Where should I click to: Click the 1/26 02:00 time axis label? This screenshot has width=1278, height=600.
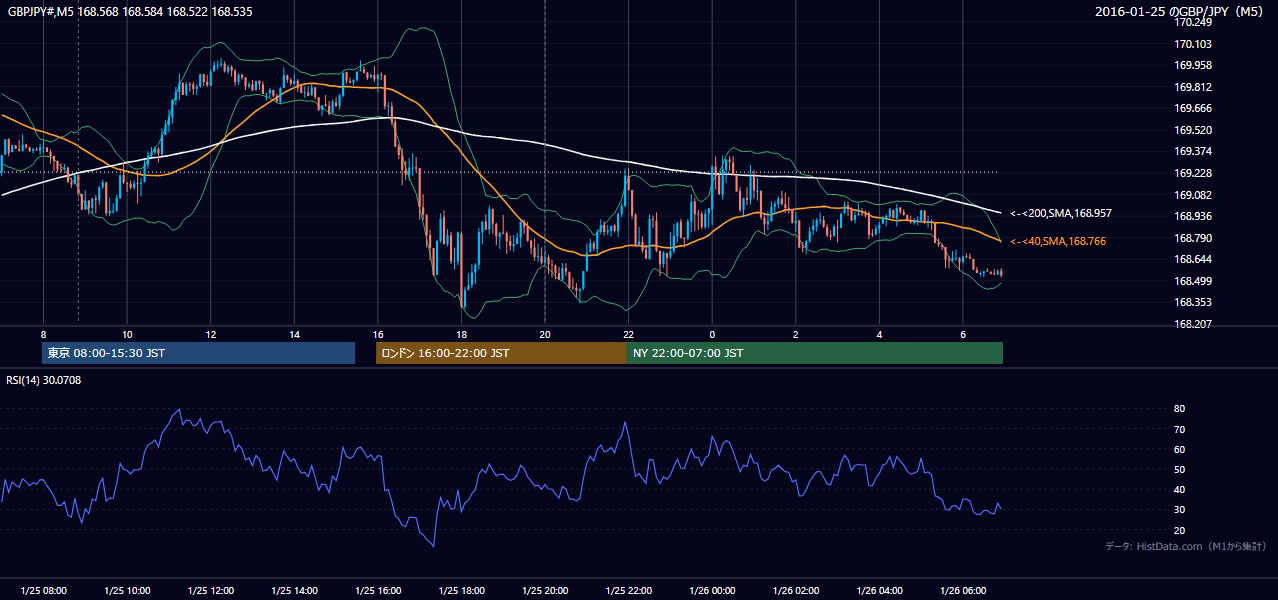click(x=796, y=591)
